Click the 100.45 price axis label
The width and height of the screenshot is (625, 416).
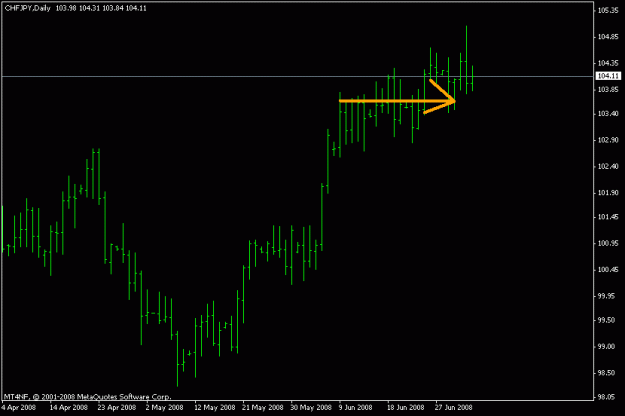point(608,269)
